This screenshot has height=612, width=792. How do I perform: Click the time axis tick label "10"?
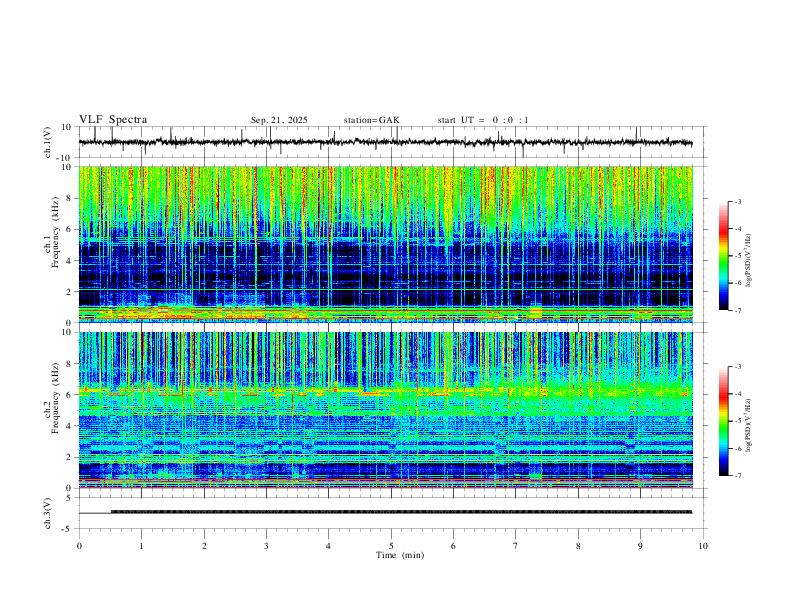tap(703, 546)
